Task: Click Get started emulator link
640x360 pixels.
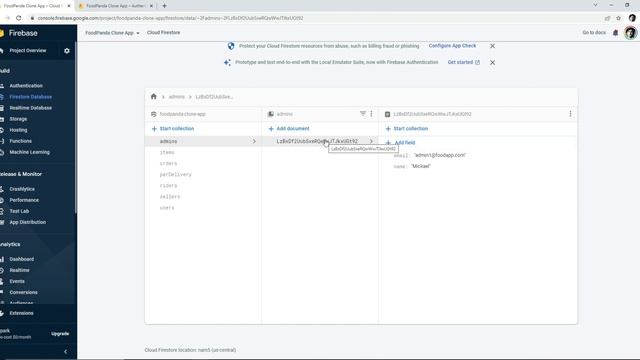Action: coord(464,62)
